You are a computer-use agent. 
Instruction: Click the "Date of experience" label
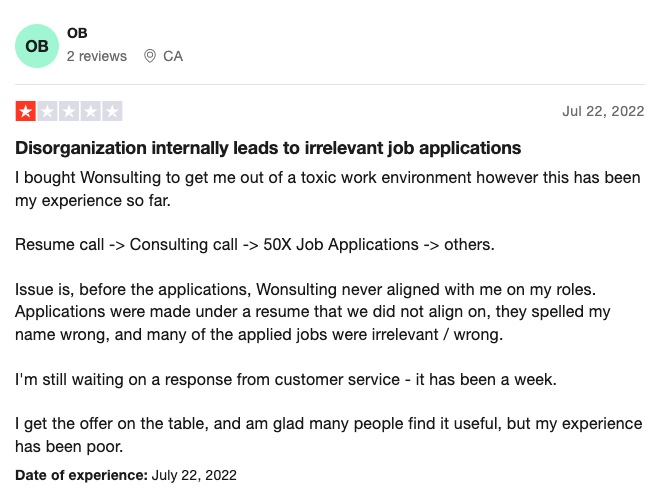pos(82,475)
